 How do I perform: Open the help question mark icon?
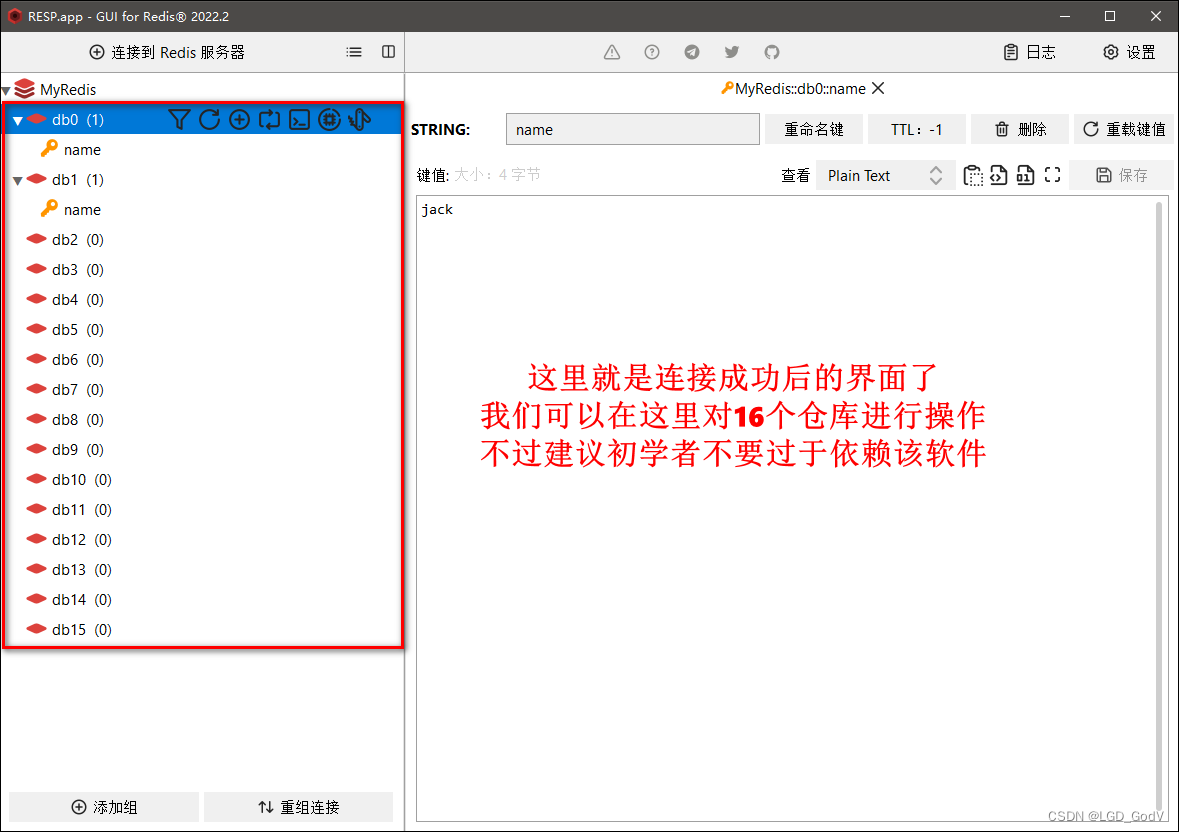pyautogui.click(x=652, y=52)
